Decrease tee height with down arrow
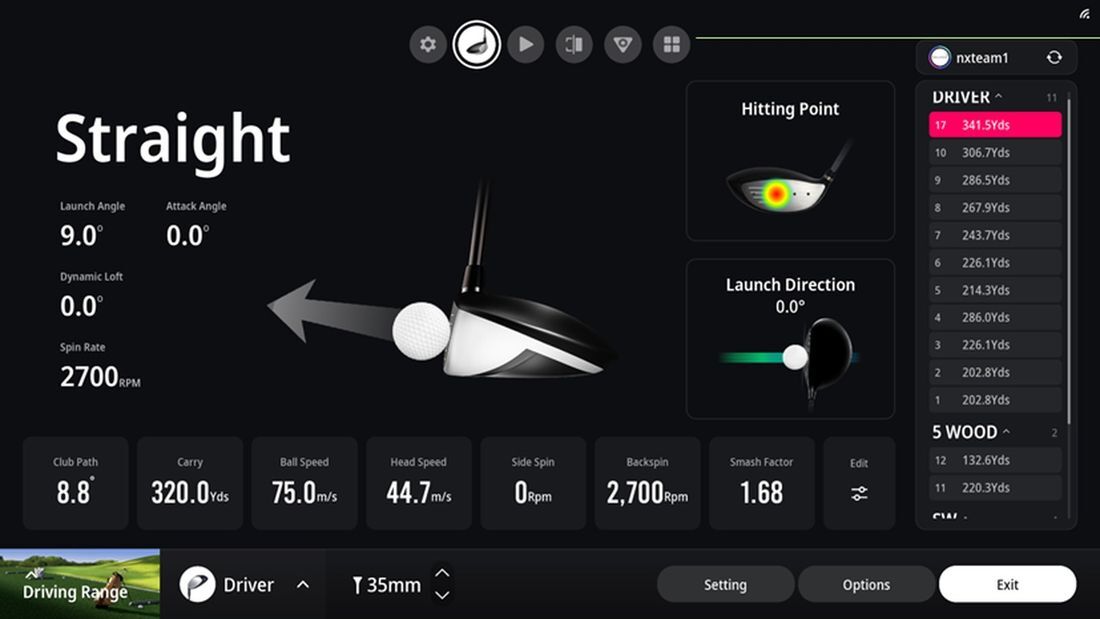The height and width of the screenshot is (619, 1100). pyautogui.click(x=442, y=595)
